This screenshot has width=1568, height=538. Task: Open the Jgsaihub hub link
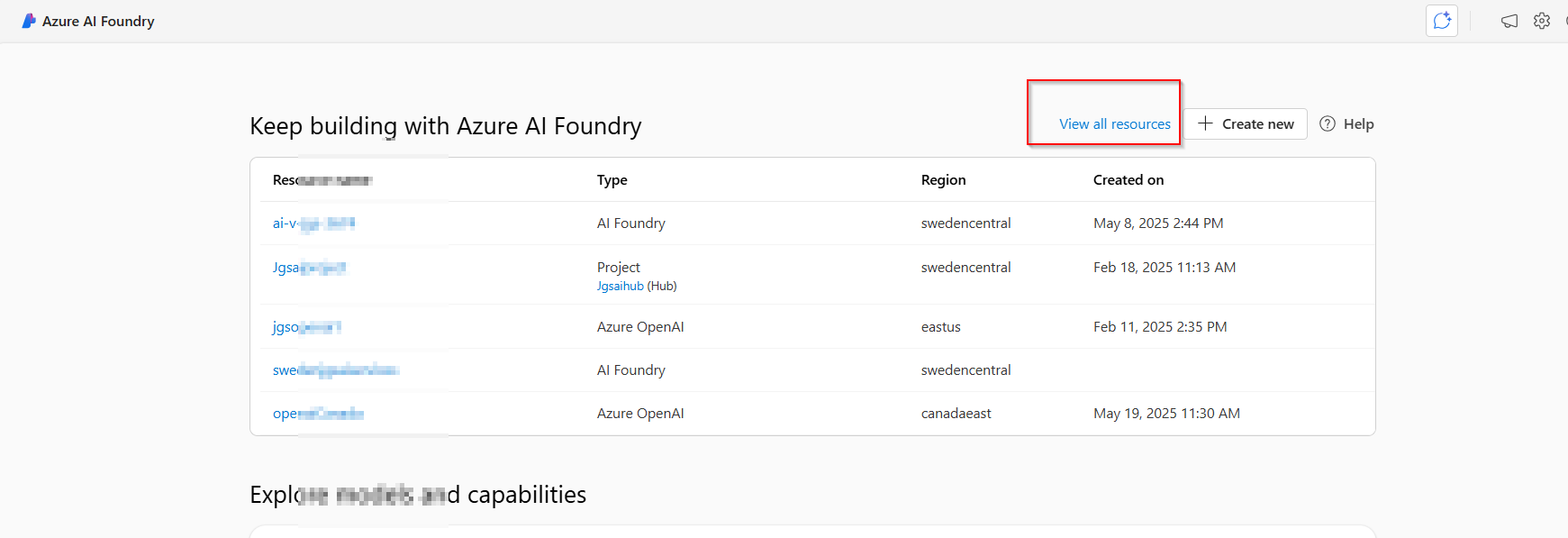tap(620, 287)
